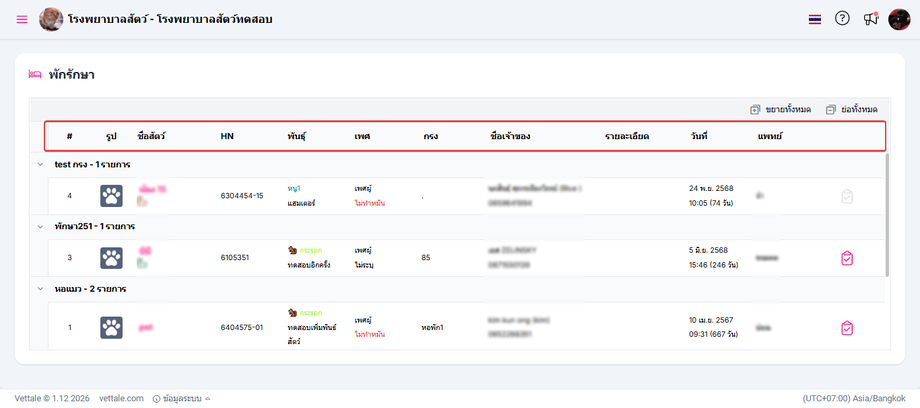Click paw thumbnail of HN 6304454-15
This screenshot has width=920, height=408.
click(112, 196)
